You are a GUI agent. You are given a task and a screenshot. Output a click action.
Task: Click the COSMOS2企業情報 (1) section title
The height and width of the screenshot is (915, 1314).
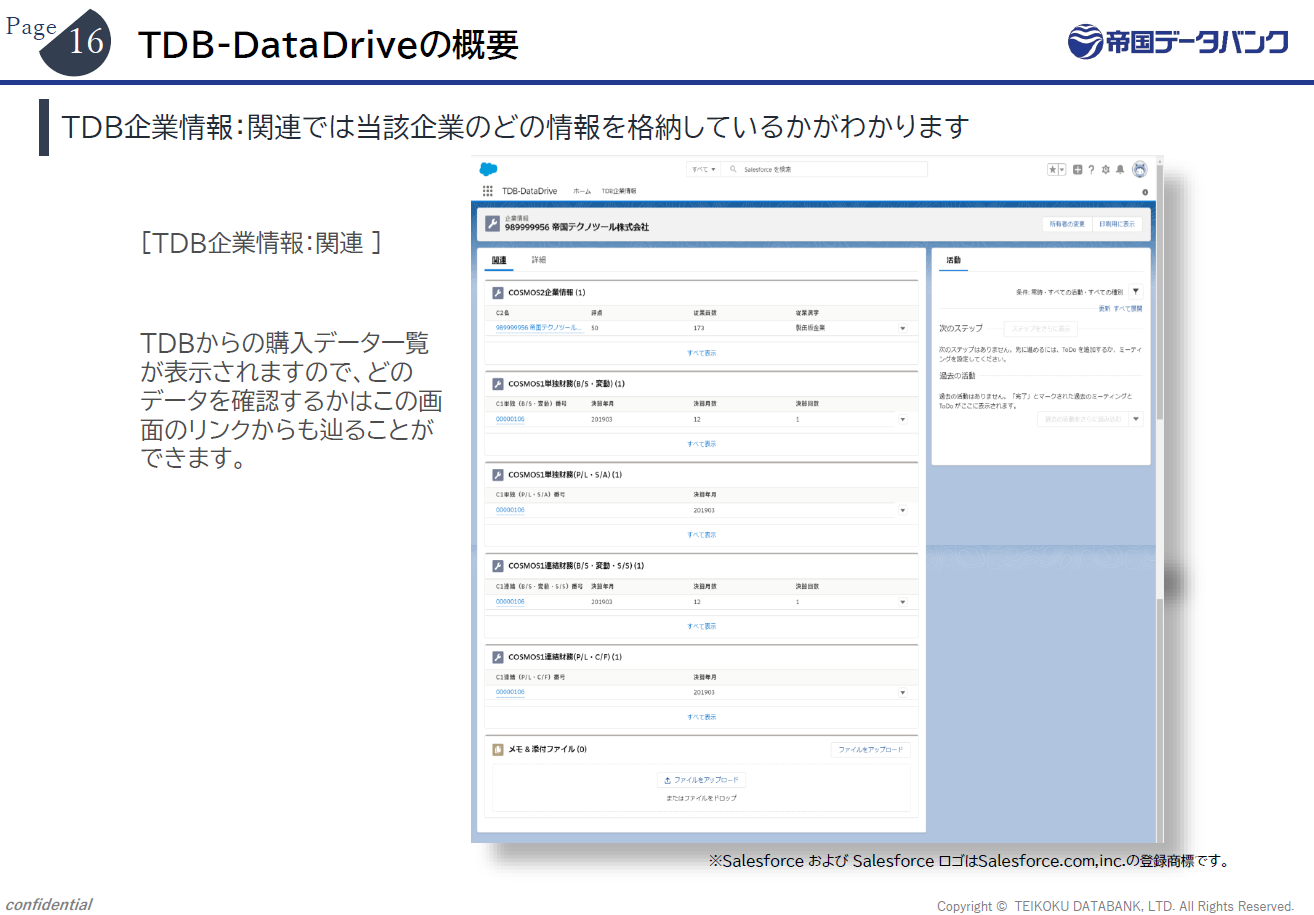[546, 293]
